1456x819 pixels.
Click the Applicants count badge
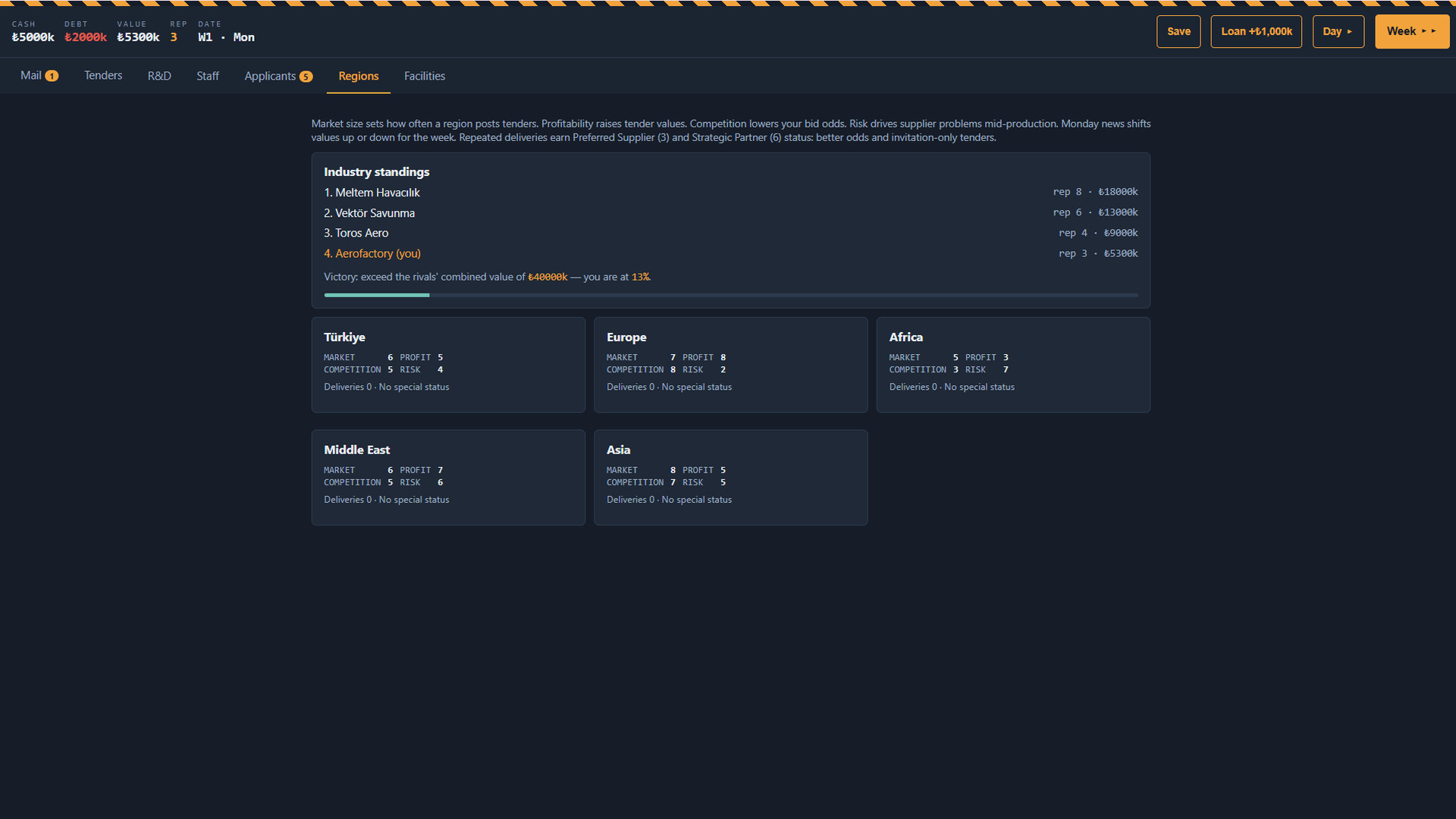(306, 77)
